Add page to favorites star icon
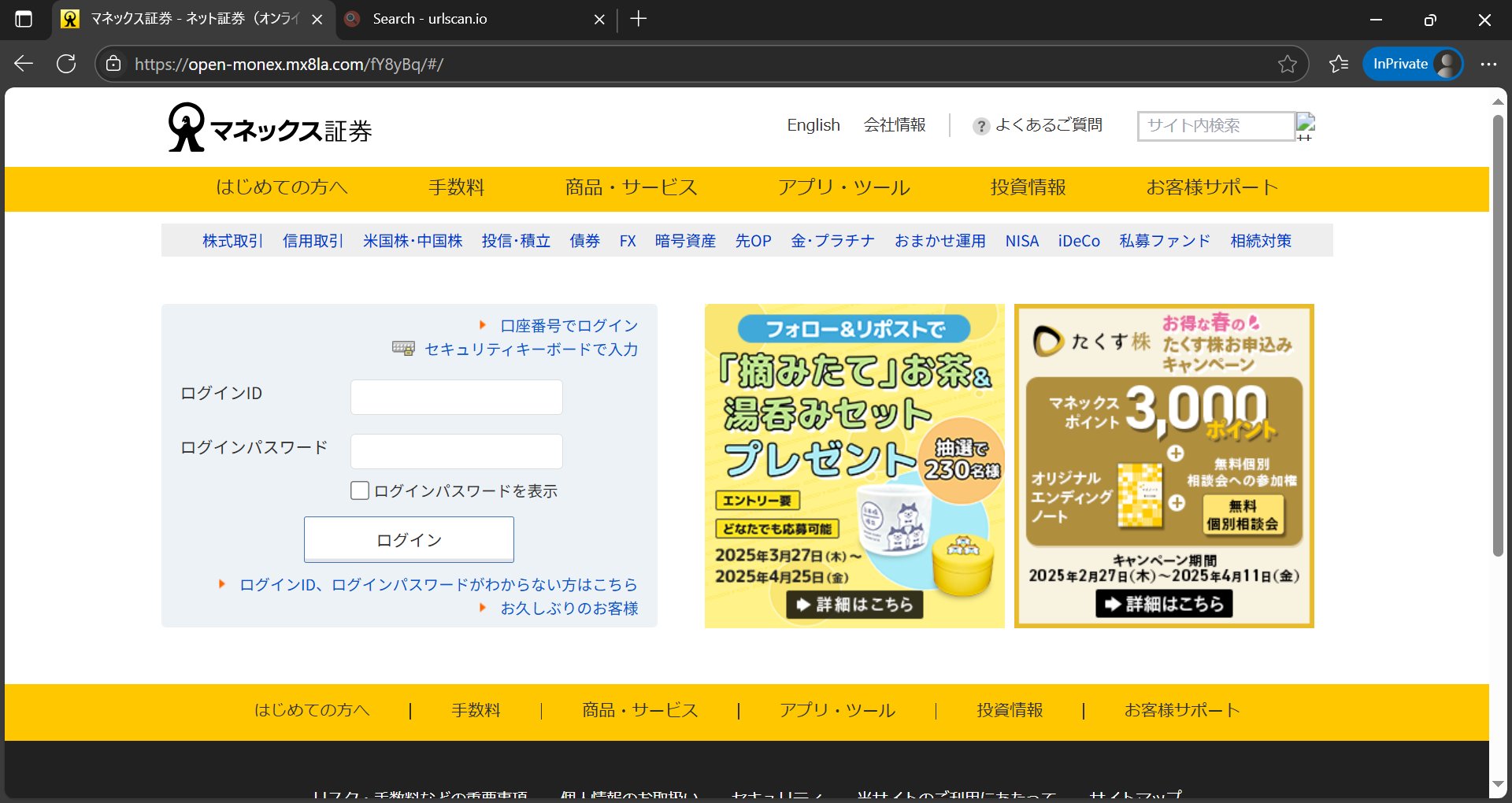Viewport: 1512px width, 803px height. coord(1287,64)
